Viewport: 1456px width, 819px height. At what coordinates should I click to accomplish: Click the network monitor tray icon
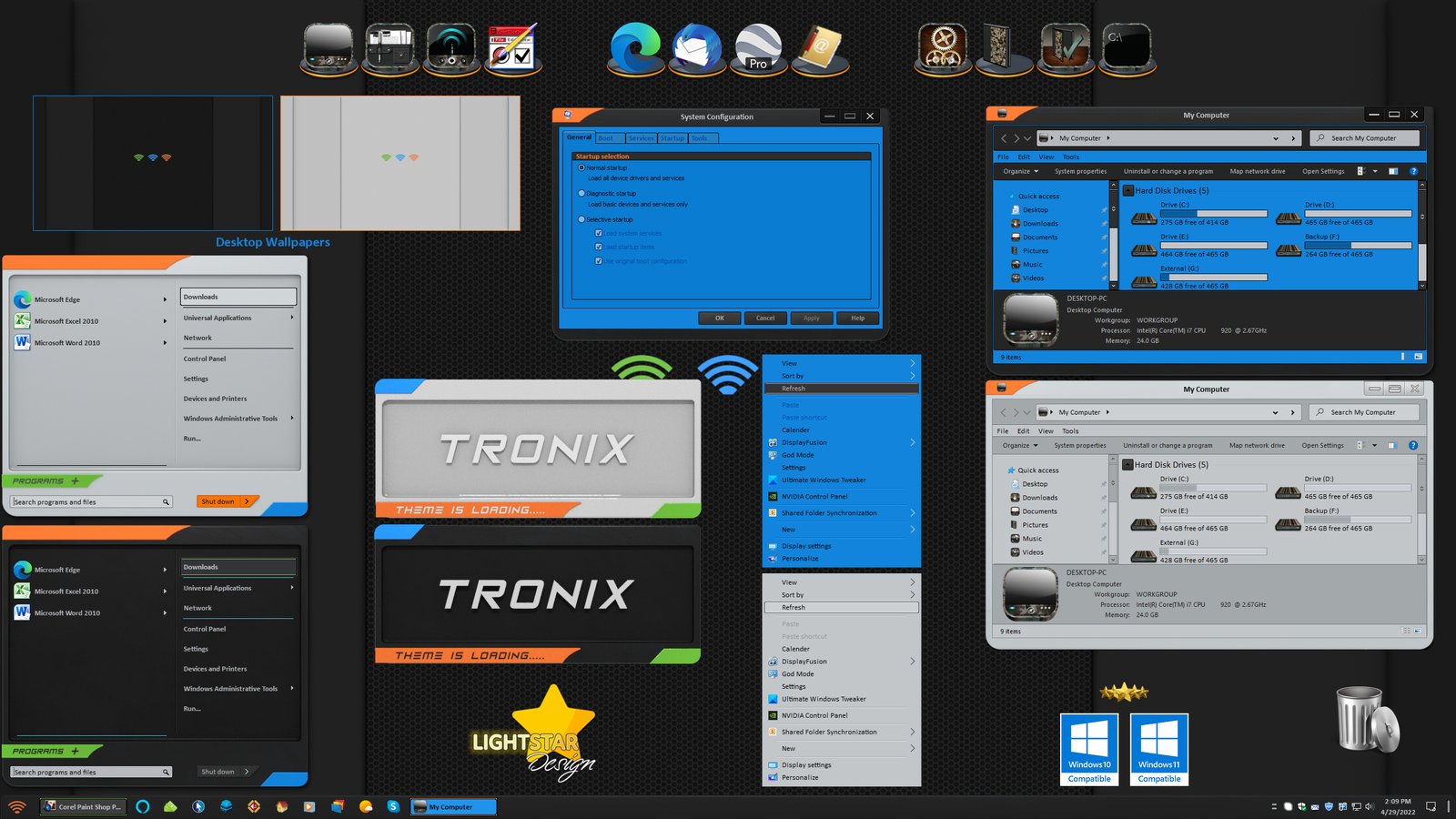coord(1356,806)
